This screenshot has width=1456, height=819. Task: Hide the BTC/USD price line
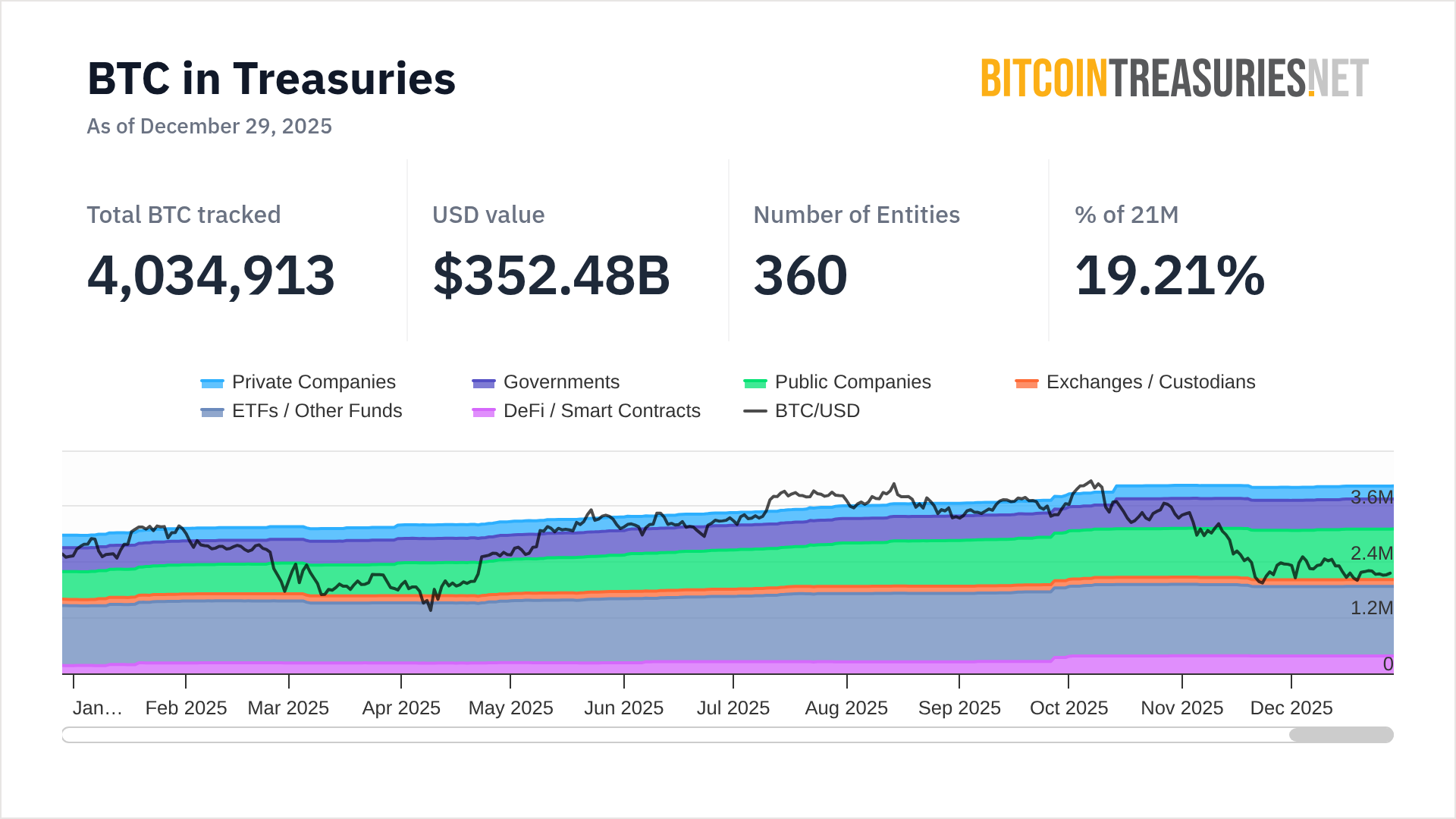[x=817, y=411]
